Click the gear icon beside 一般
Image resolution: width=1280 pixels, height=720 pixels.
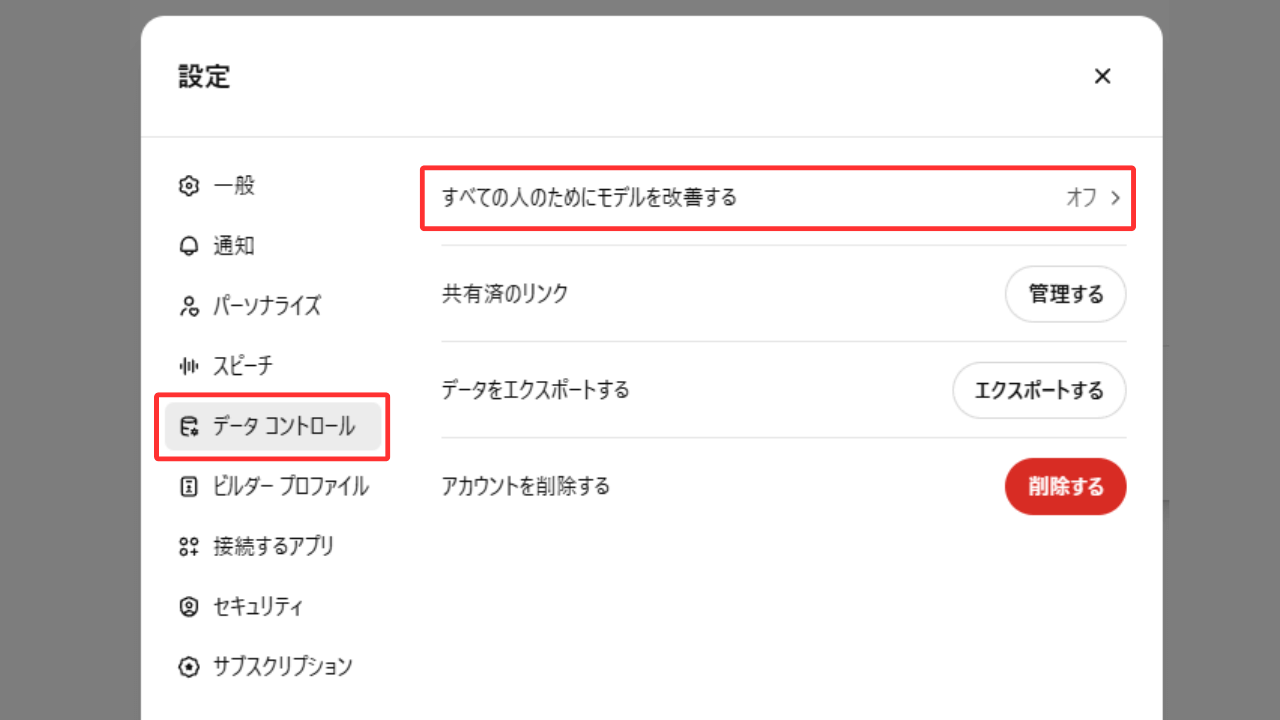pyautogui.click(x=188, y=186)
